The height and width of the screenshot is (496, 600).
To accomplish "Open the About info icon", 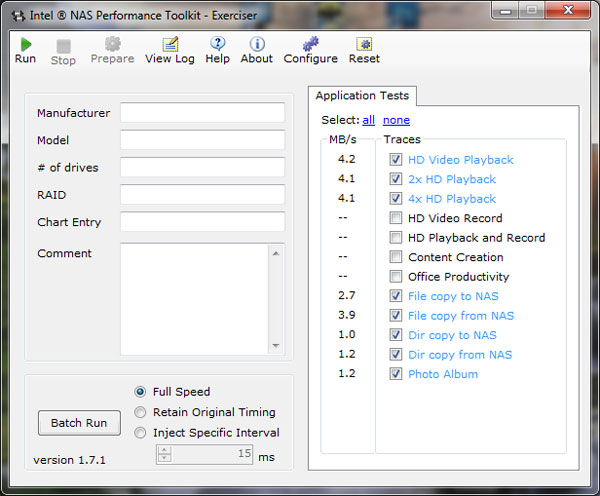I will click(257, 44).
